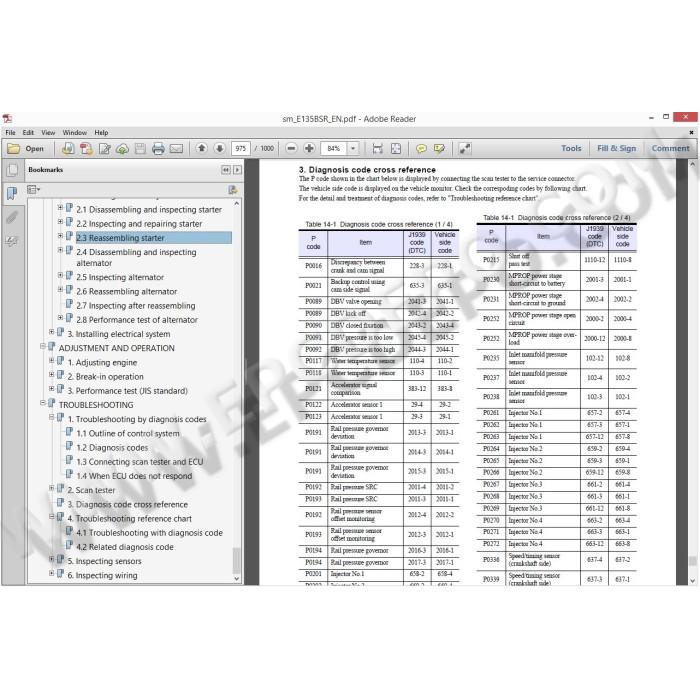Open bookmark 2. Break-in operation
The width and height of the screenshot is (700, 700).
[x=105, y=377]
